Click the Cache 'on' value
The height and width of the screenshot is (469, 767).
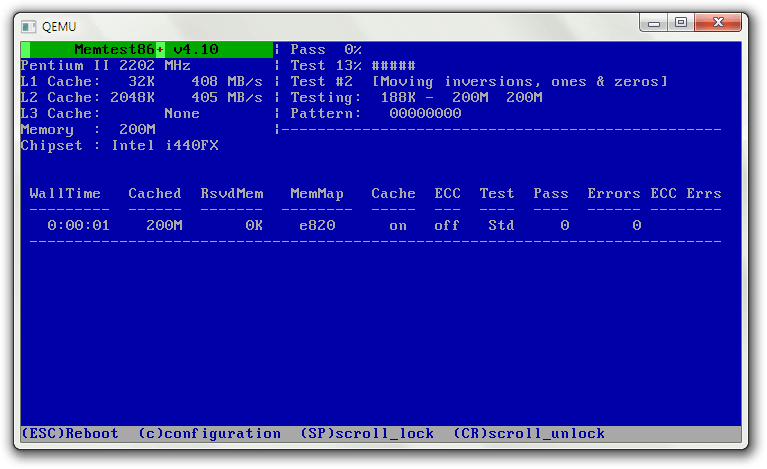(x=398, y=225)
